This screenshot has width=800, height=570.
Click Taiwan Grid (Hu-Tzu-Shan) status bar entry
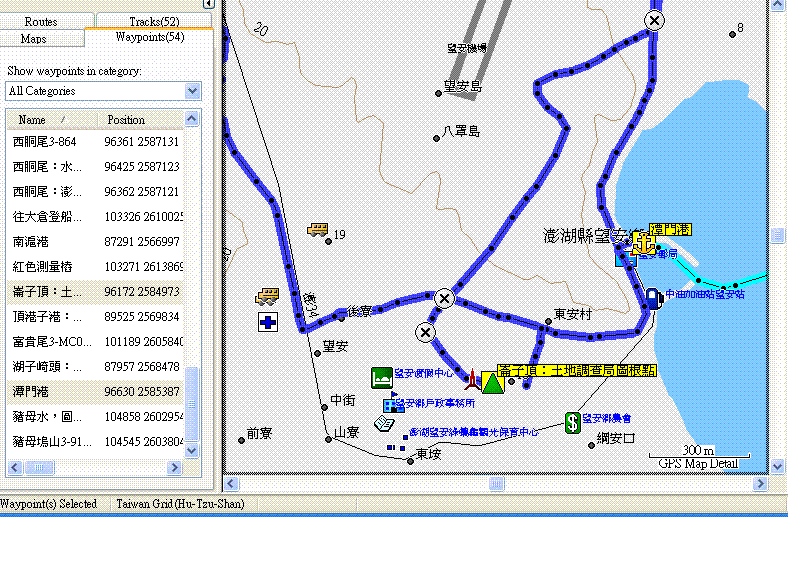[180, 504]
